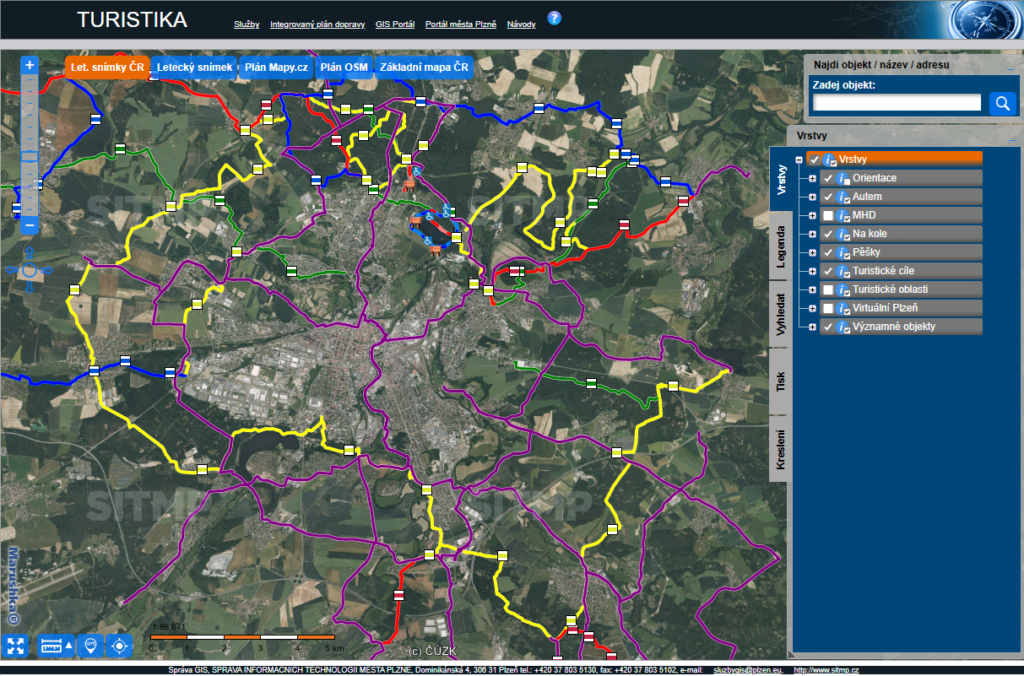
Task: Minimize the Vrstvy panel header
Action: [1010, 138]
